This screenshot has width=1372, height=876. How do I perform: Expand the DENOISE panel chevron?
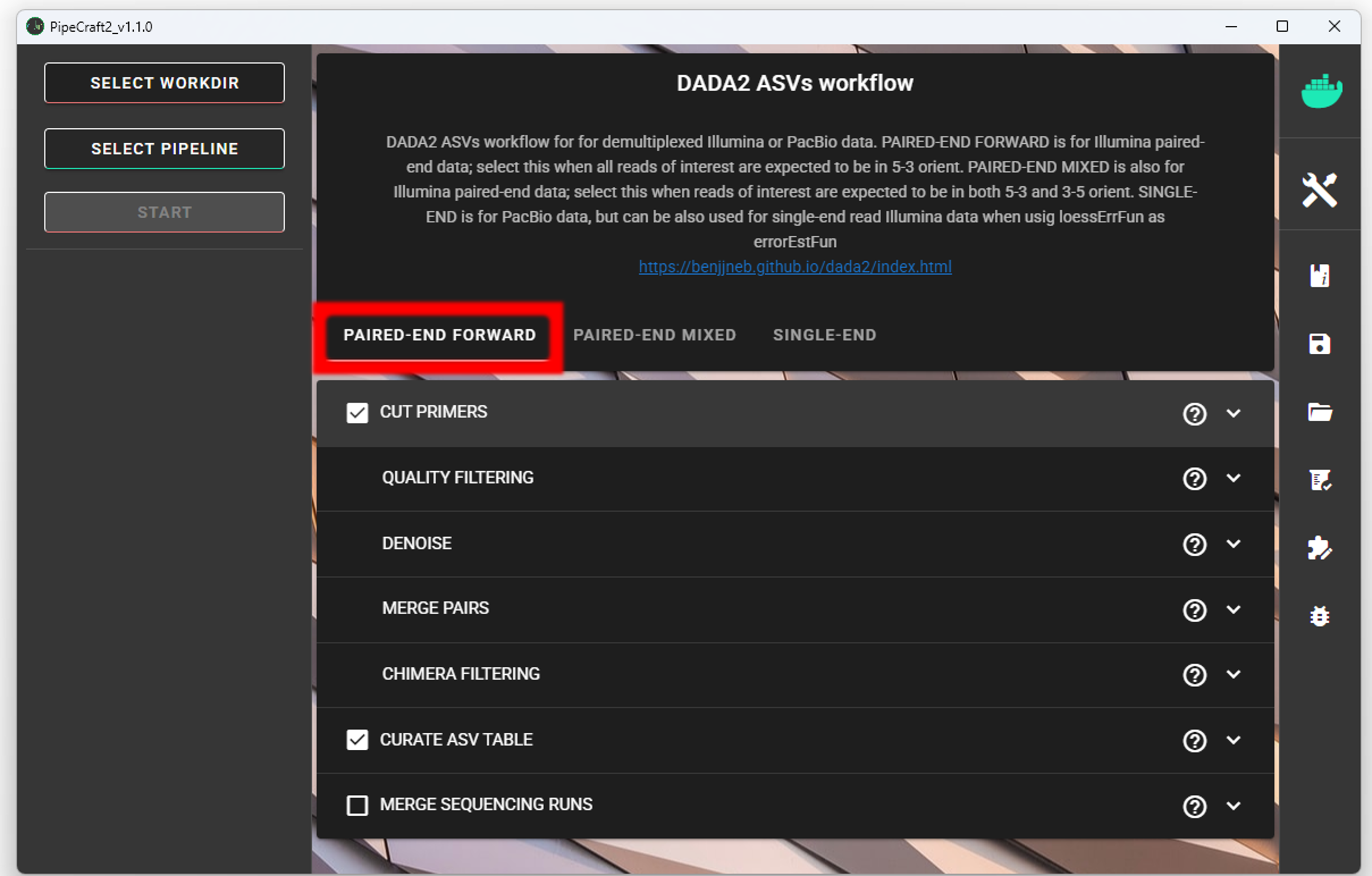[x=1233, y=544]
